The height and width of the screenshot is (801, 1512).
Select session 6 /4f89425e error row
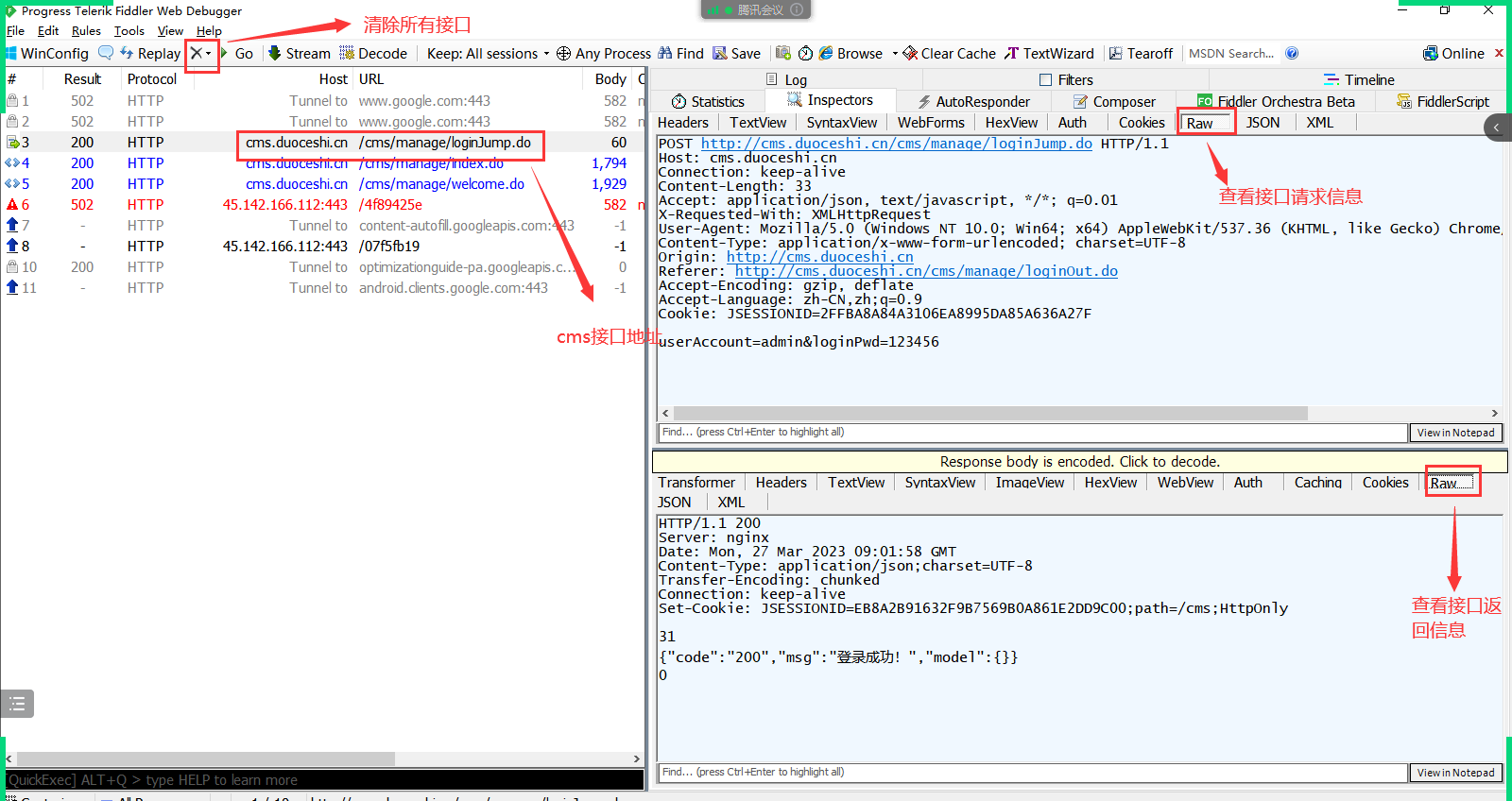[323, 205]
